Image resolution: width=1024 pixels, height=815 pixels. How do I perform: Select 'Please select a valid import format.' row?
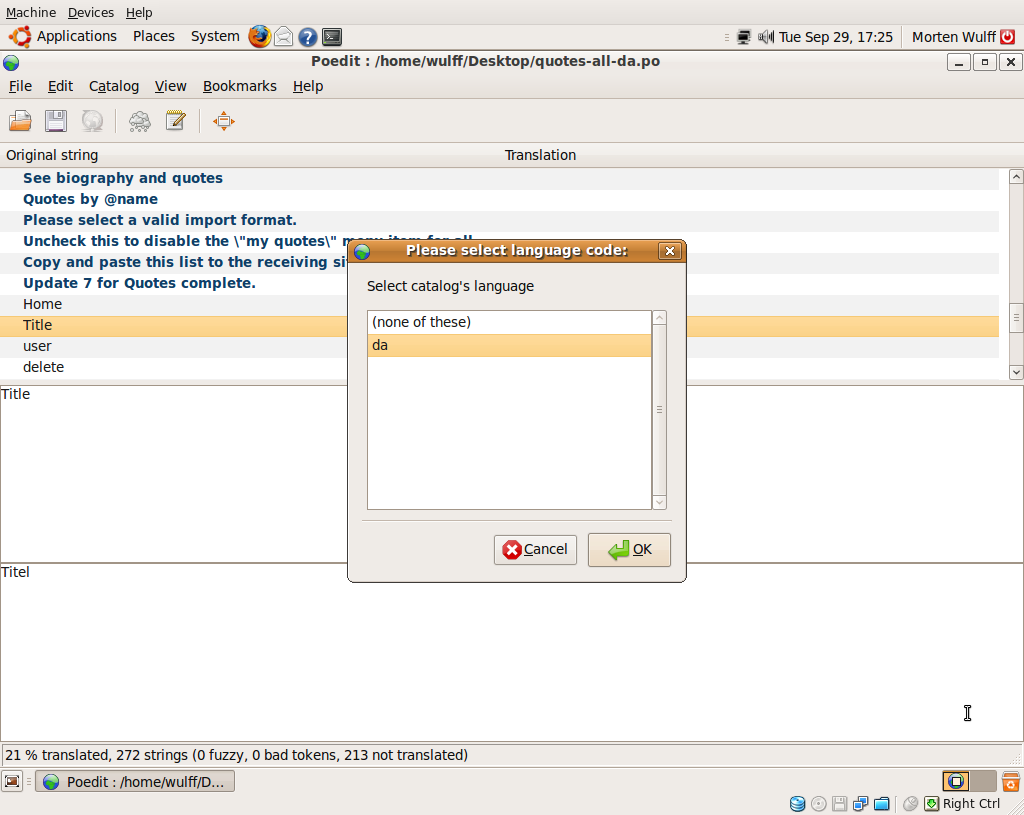(x=500, y=220)
